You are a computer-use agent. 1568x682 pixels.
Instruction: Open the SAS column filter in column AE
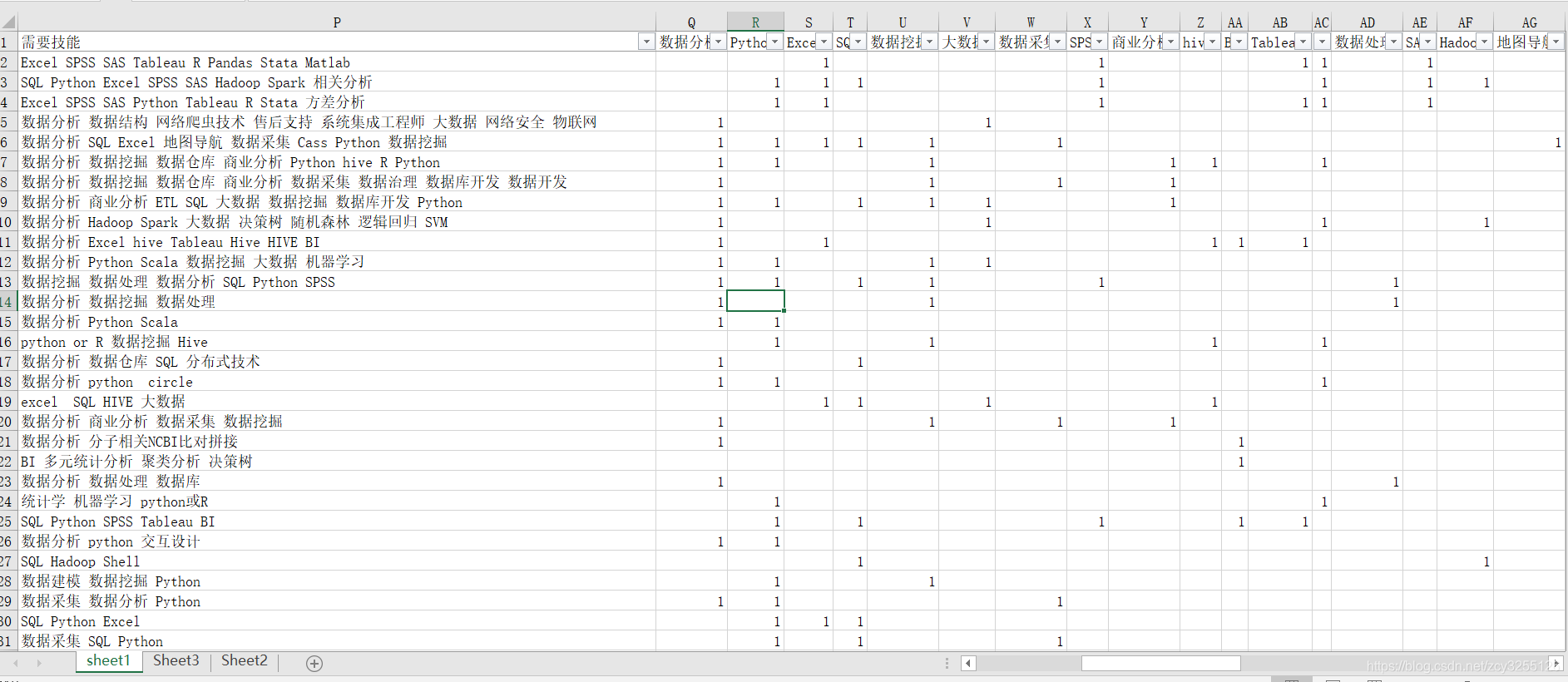[1427, 42]
